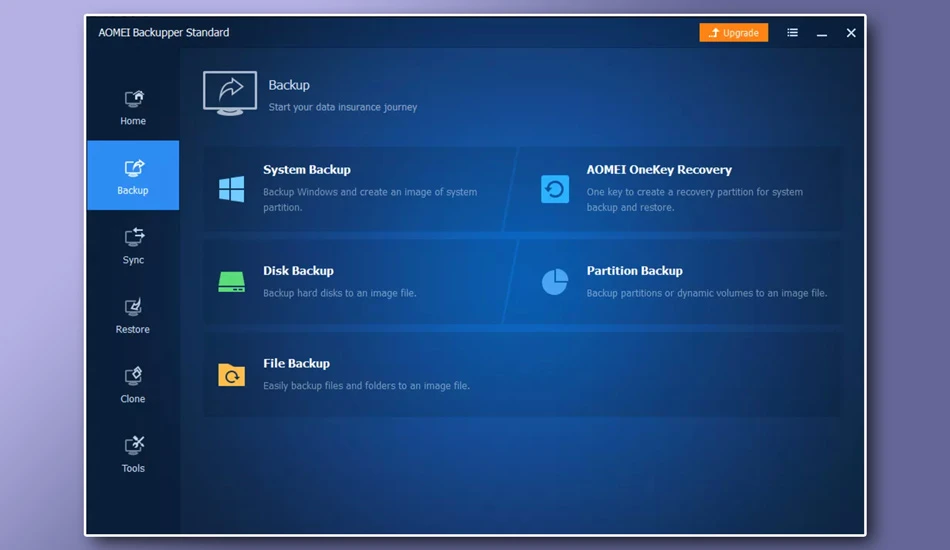The image size is (950, 550).
Task: Choose the System Backup title
Action: pyautogui.click(x=307, y=170)
